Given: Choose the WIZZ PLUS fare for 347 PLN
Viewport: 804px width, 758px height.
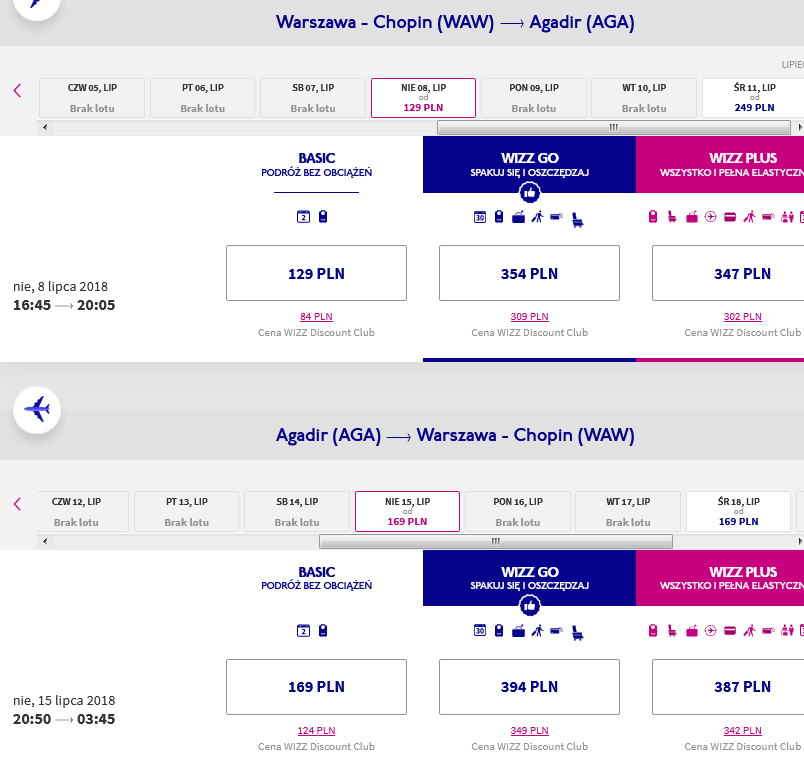Looking at the screenshot, I should click(728, 273).
